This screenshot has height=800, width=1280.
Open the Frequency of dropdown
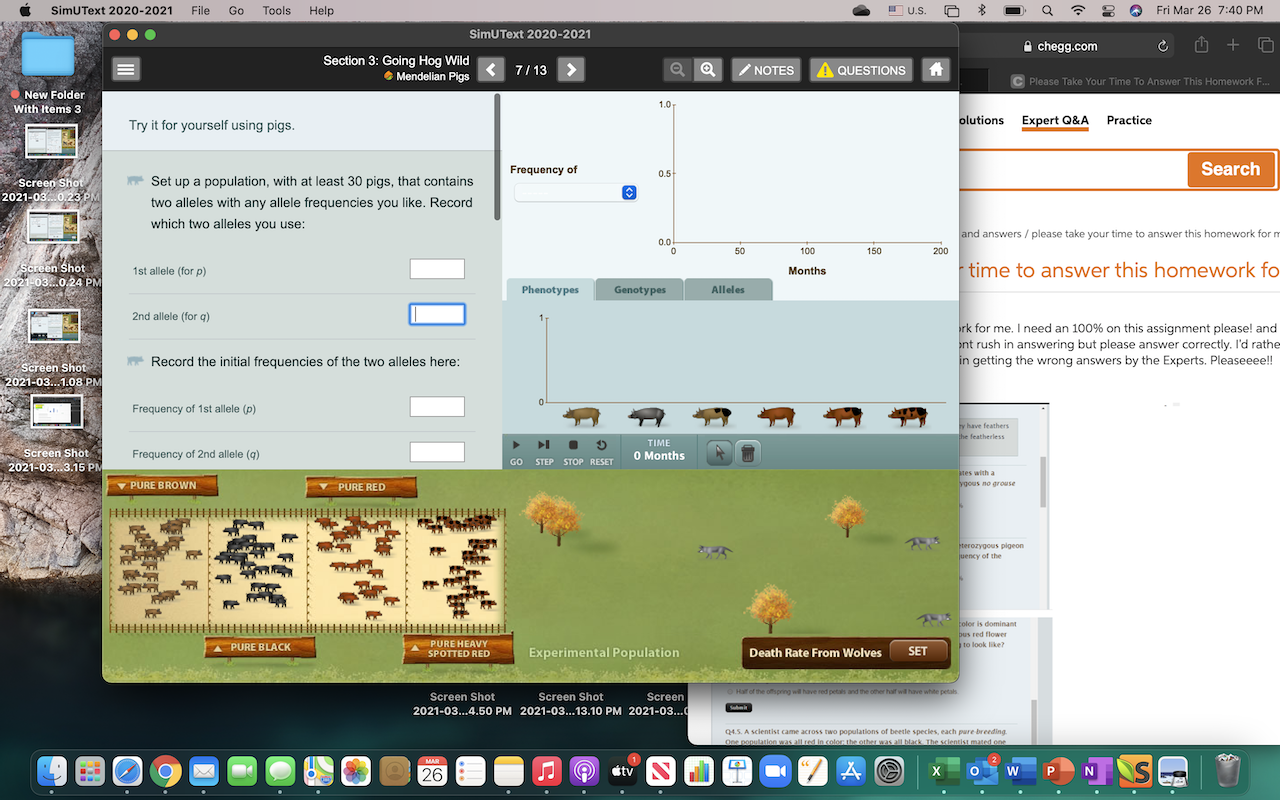(x=576, y=192)
